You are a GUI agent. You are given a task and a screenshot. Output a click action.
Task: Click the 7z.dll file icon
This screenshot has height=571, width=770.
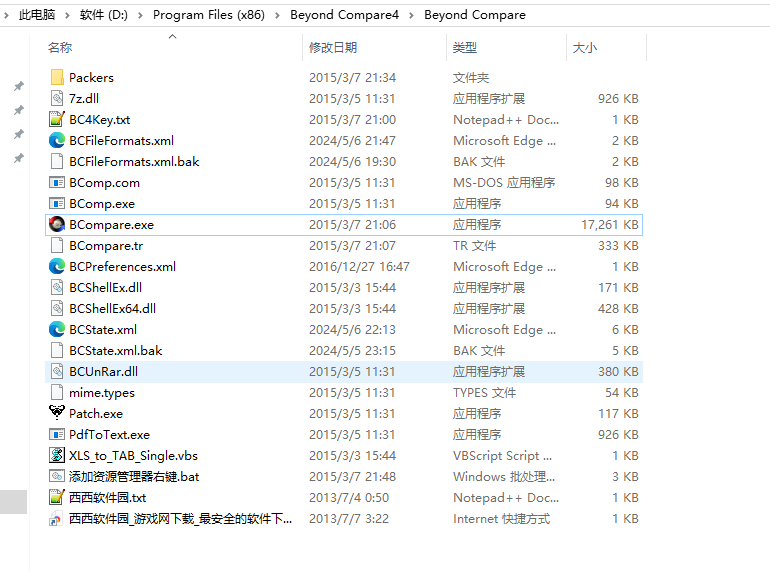point(57,98)
